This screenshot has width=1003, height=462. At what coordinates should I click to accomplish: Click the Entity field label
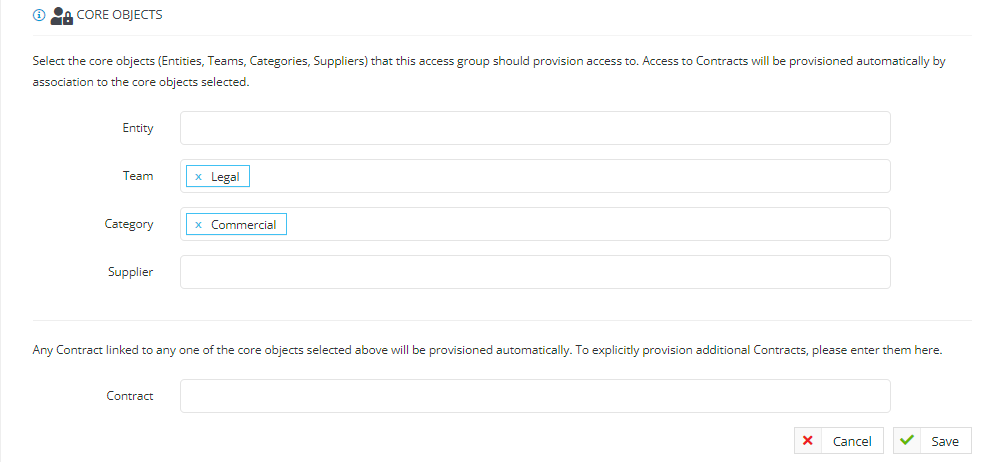(x=138, y=128)
